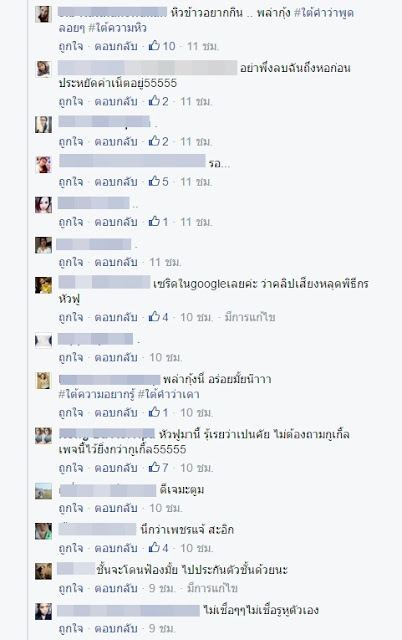Open edit history มีการแก้ไข on google comment
This screenshot has height=640, width=402.
pyautogui.click(x=250, y=317)
